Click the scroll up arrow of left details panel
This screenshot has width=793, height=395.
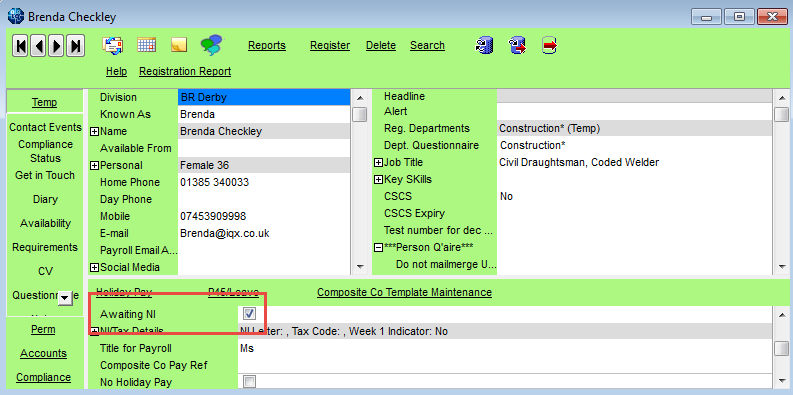tap(360, 98)
